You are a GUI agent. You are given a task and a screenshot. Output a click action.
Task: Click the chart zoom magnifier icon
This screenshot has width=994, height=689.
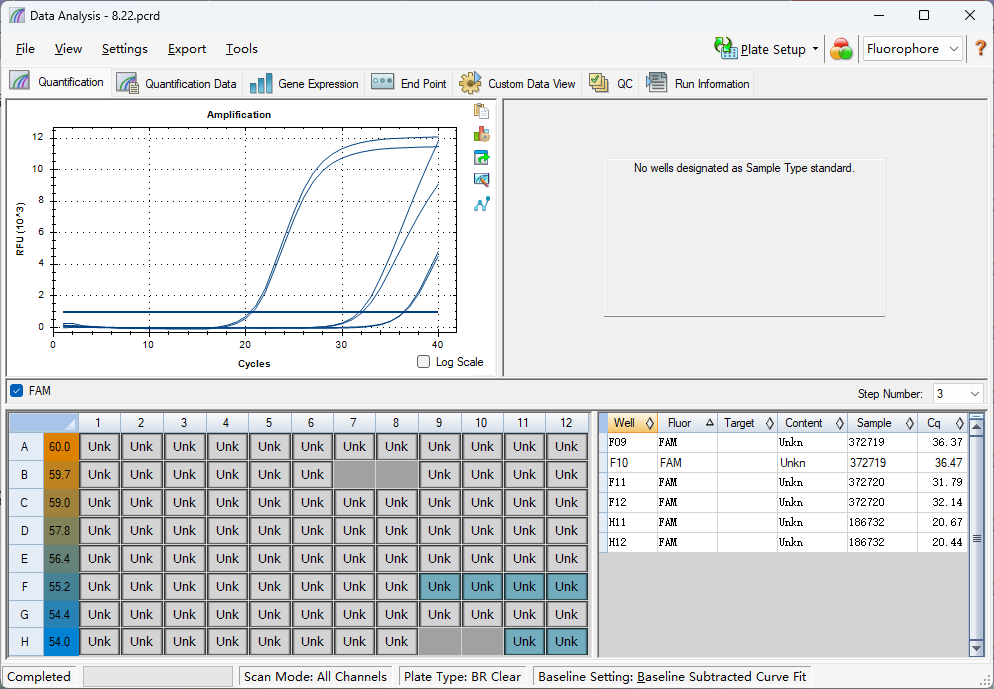481,180
